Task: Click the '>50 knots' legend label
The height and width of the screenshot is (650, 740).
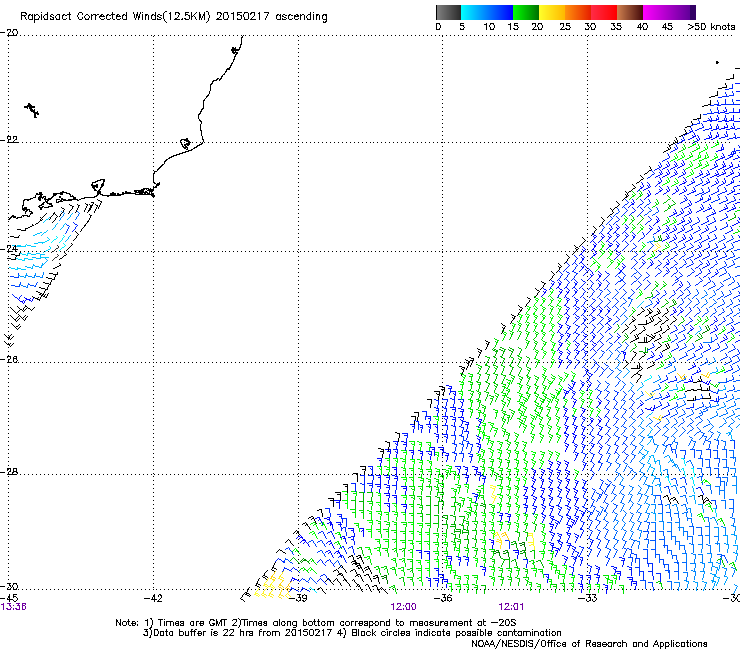Action: [711, 27]
